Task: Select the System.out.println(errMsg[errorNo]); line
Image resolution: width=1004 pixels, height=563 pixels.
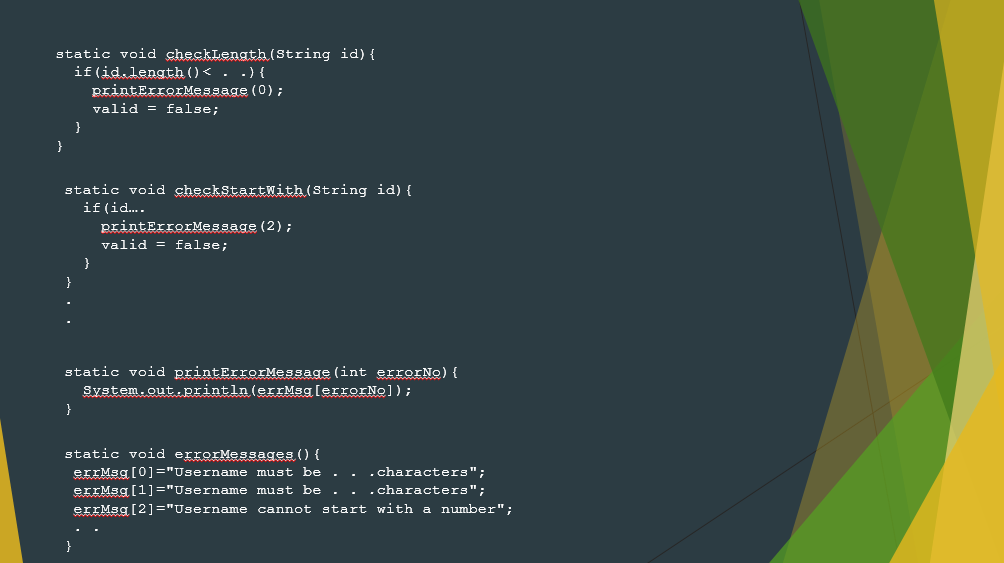Action: (x=247, y=391)
